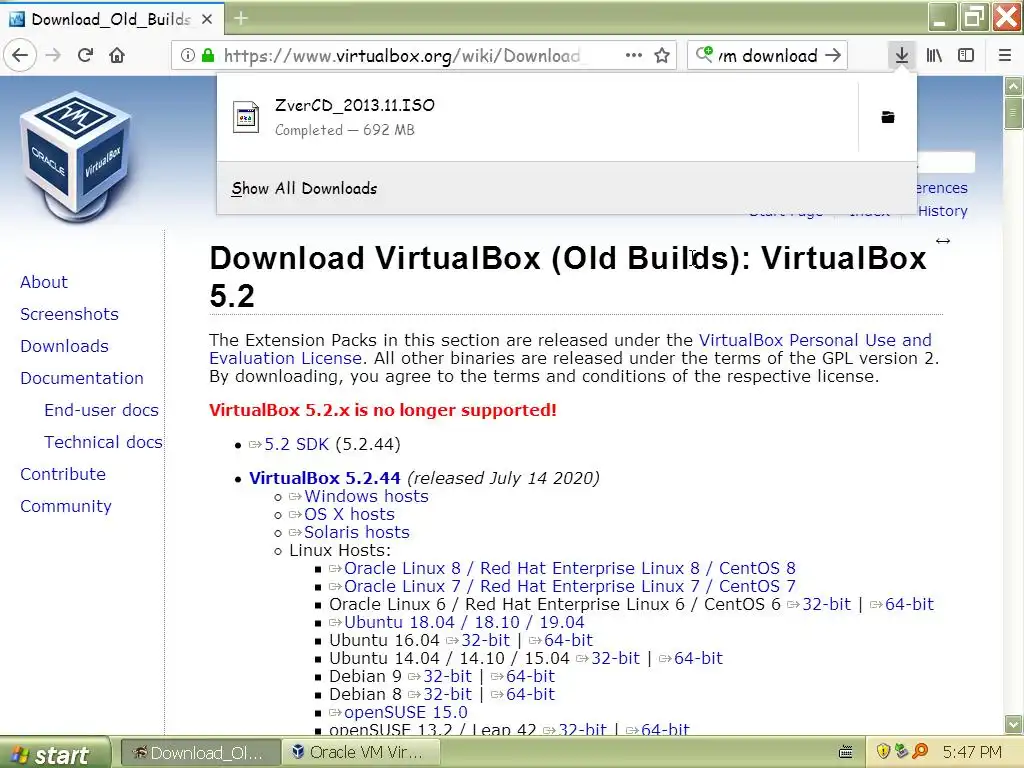Screen dimensions: 1024x768
Task: Show site information icon in address bar
Action: pyautogui.click(x=187, y=56)
